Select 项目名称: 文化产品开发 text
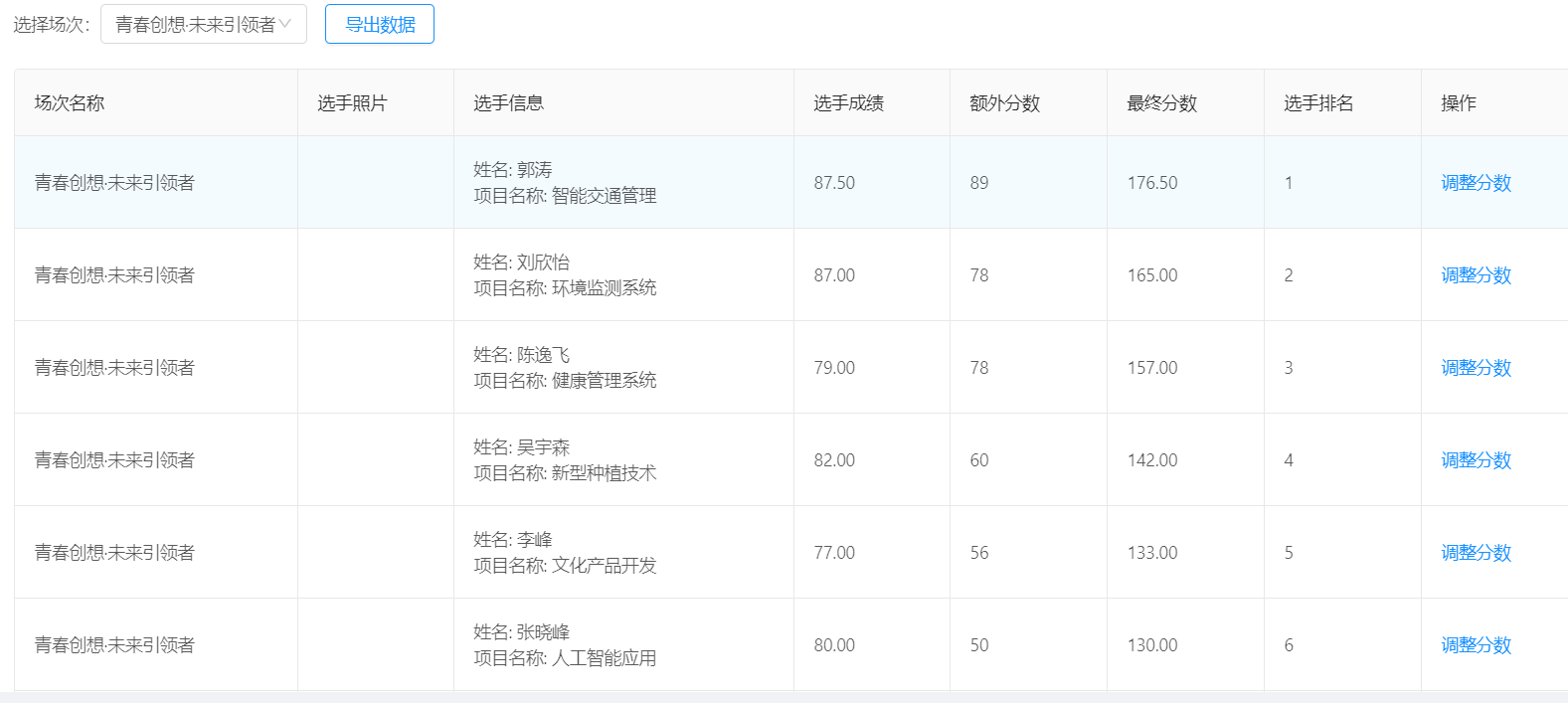This screenshot has width=1568, height=703. click(x=565, y=566)
